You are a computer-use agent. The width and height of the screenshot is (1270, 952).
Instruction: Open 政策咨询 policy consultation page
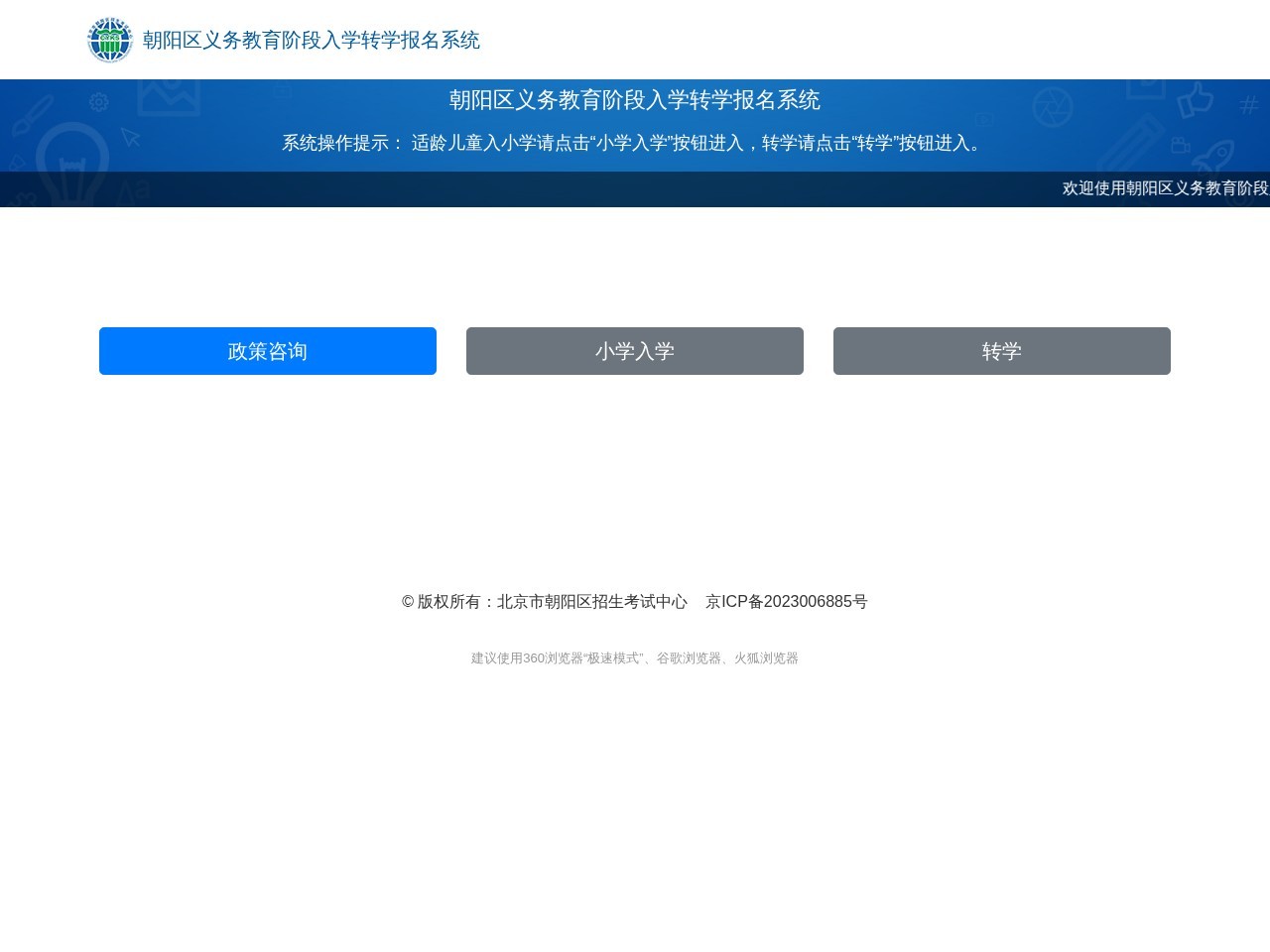[x=267, y=351]
